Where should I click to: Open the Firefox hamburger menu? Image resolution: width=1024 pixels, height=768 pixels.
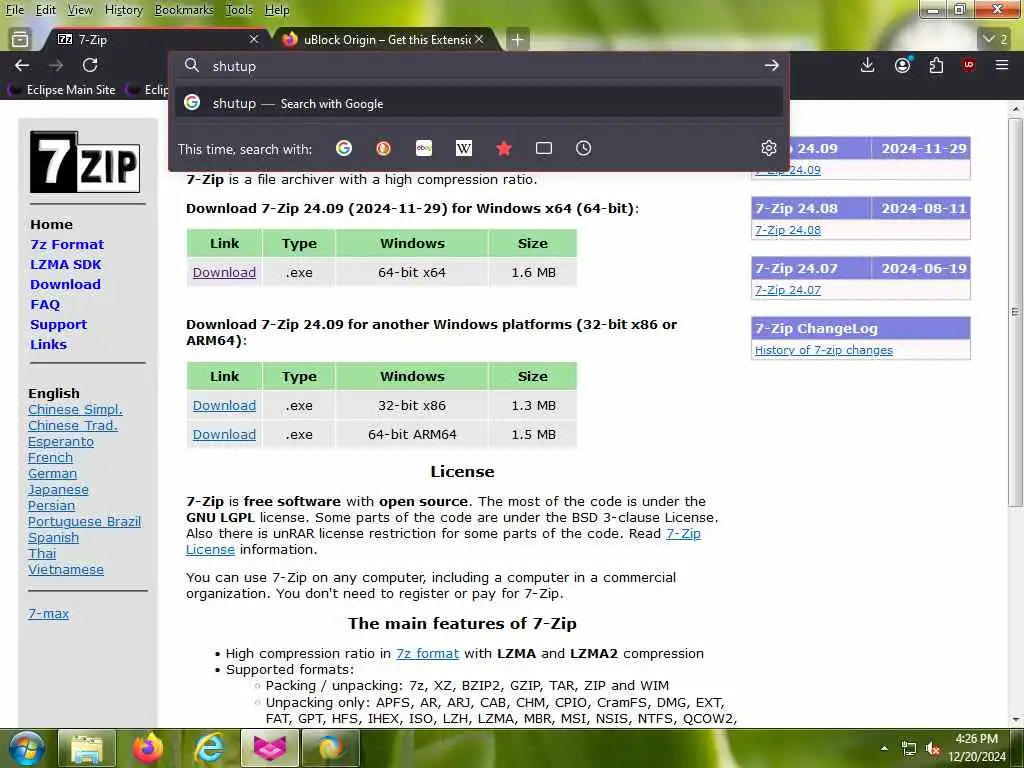tap(1002, 65)
